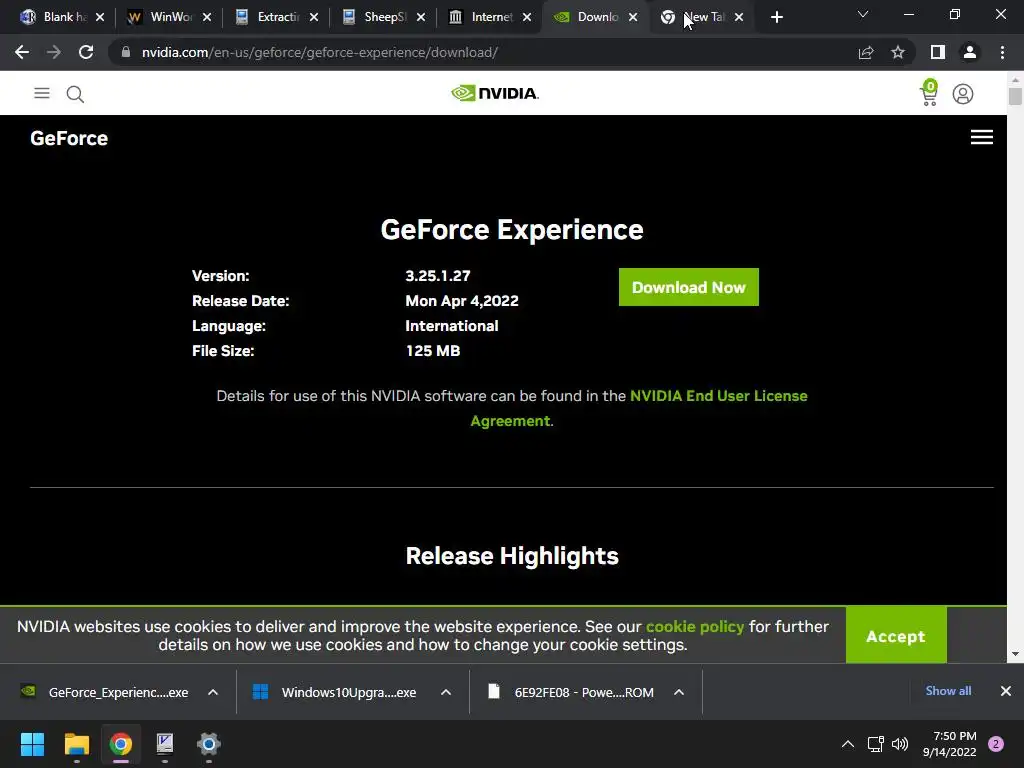This screenshot has width=1024, height=768.
Task: Open a new browser tab with plus
Action: [776, 18]
